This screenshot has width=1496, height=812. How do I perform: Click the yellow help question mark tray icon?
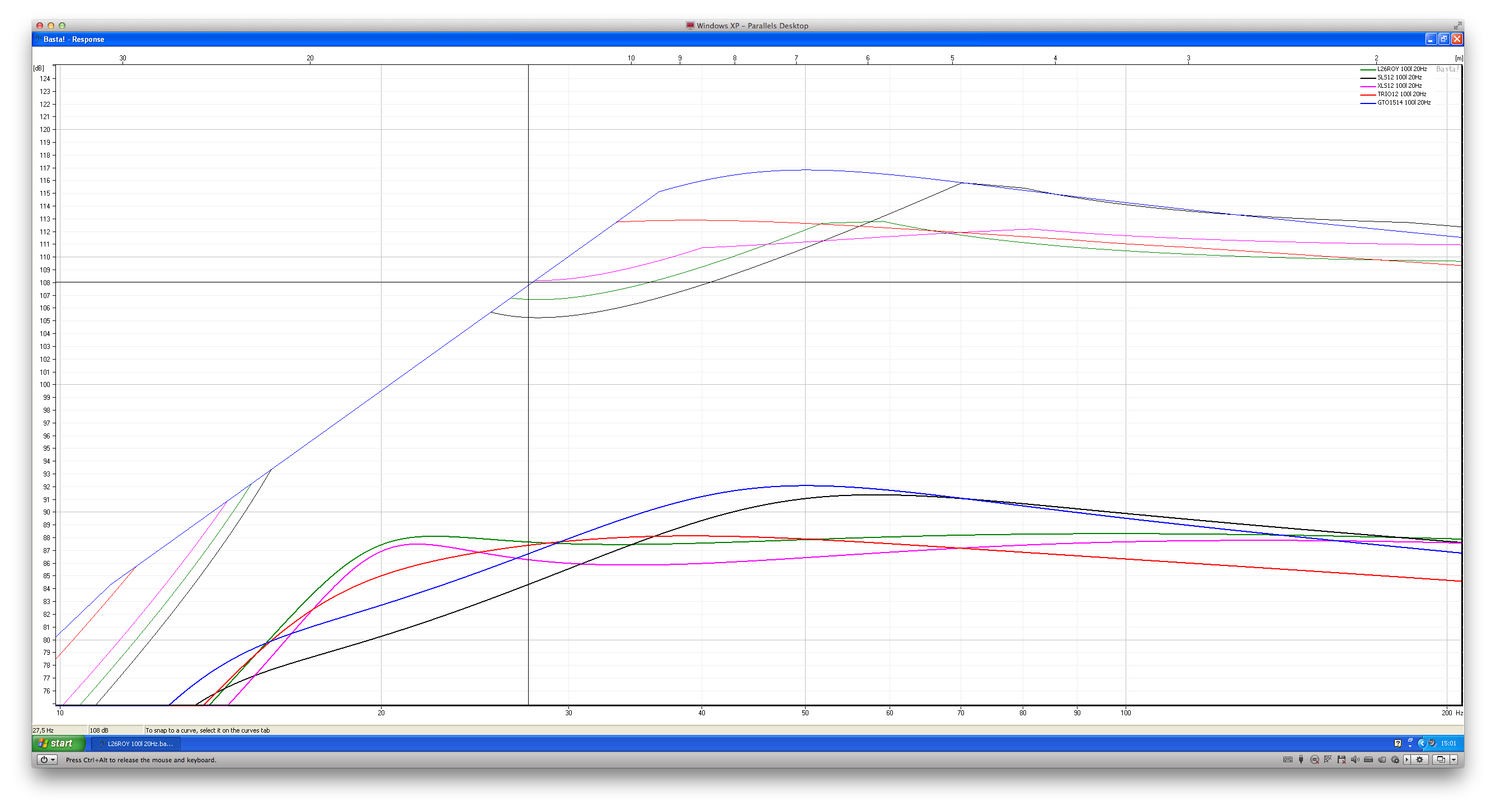coord(1398,744)
